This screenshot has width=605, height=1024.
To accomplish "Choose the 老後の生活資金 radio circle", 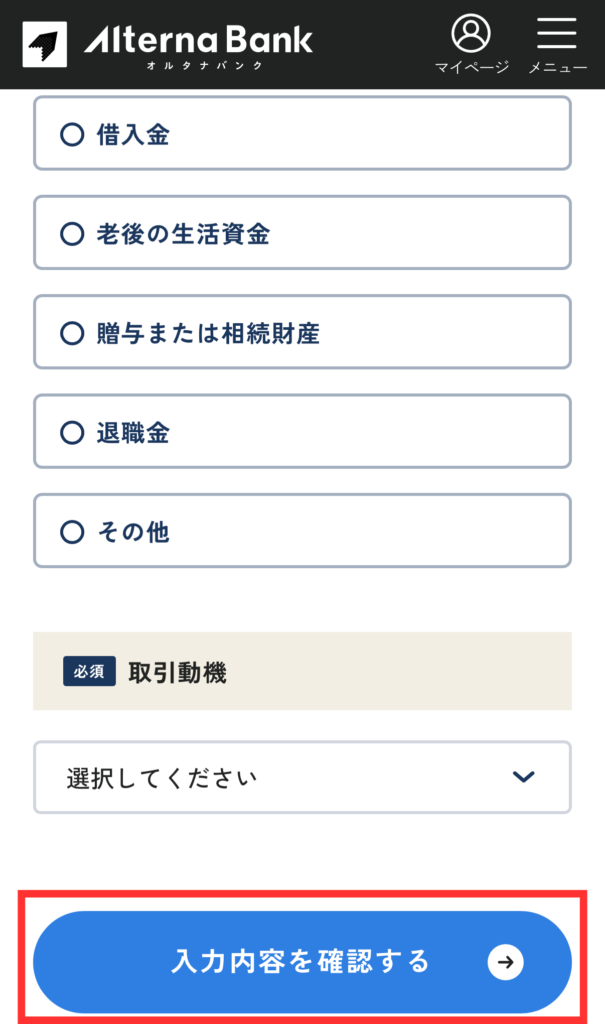I will (72, 233).
